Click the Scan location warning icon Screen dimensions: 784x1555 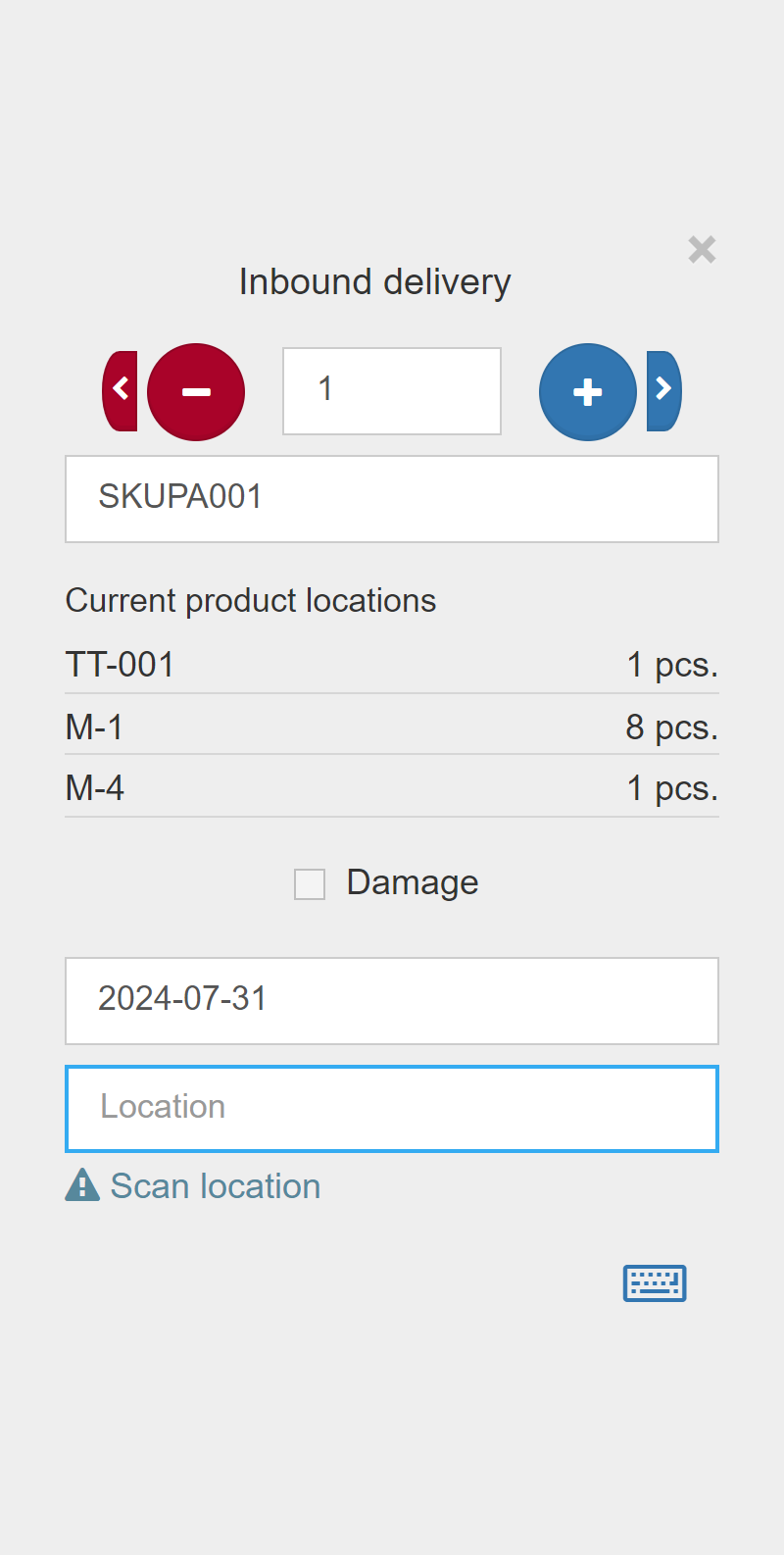(x=82, y=1185)
